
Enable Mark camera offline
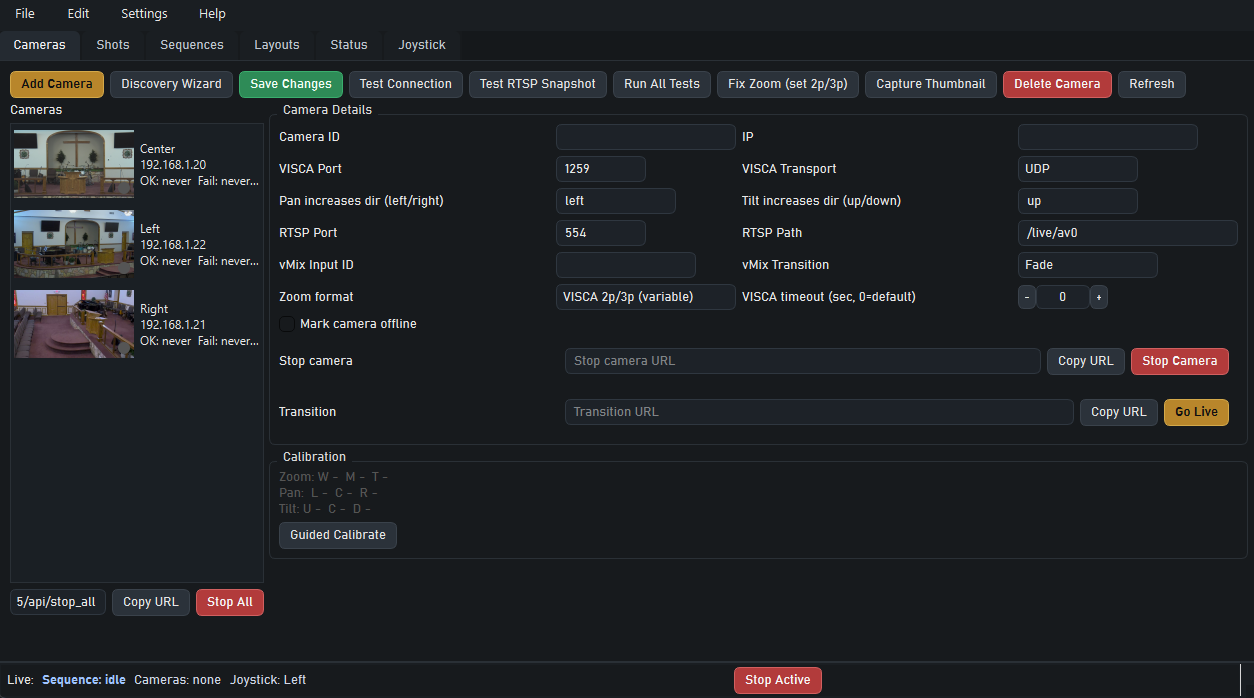click(x=287, y=324)
